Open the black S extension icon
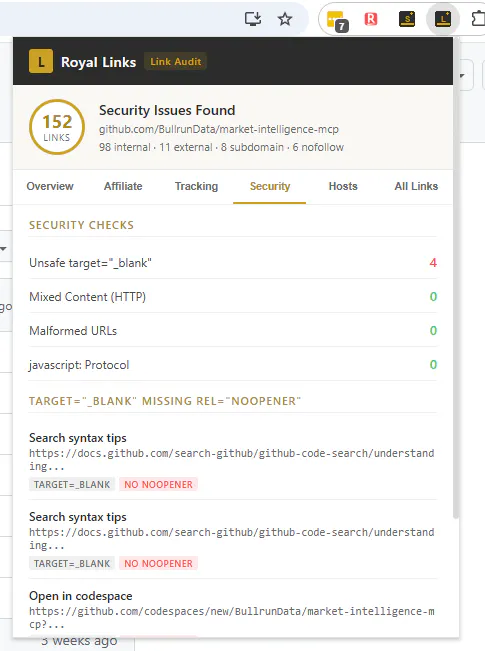The height and width of the screenshot is (651, 485). coord(407,19)
